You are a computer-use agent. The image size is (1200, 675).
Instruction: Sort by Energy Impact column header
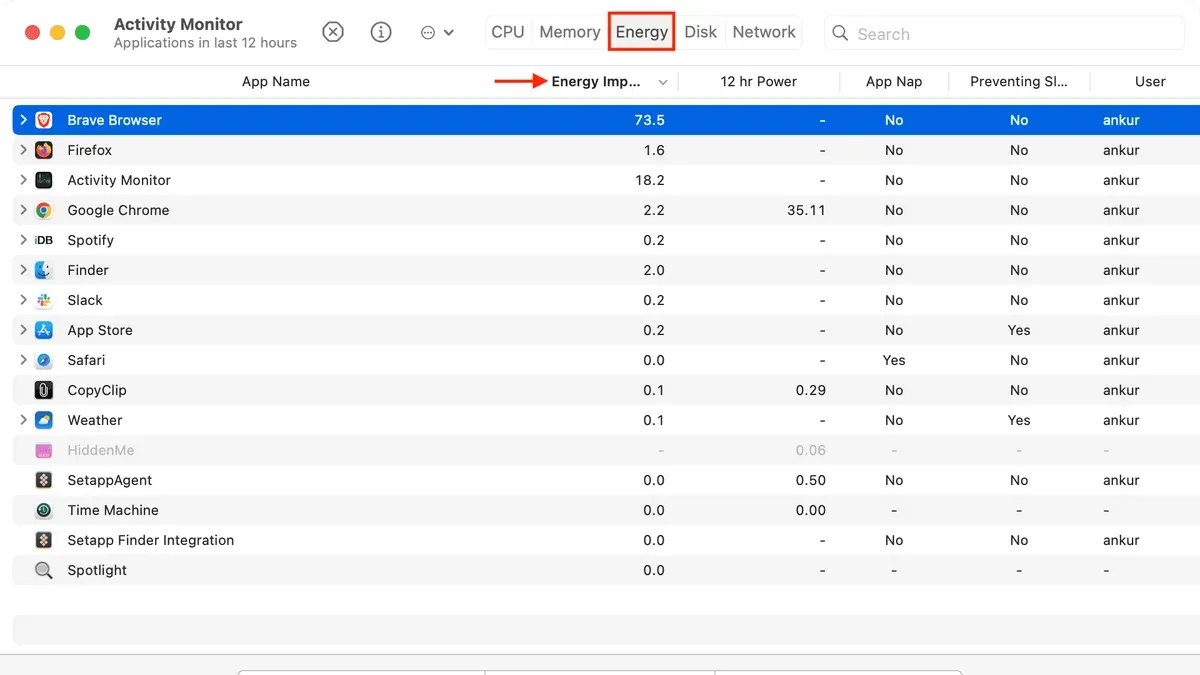pos(596,82)
